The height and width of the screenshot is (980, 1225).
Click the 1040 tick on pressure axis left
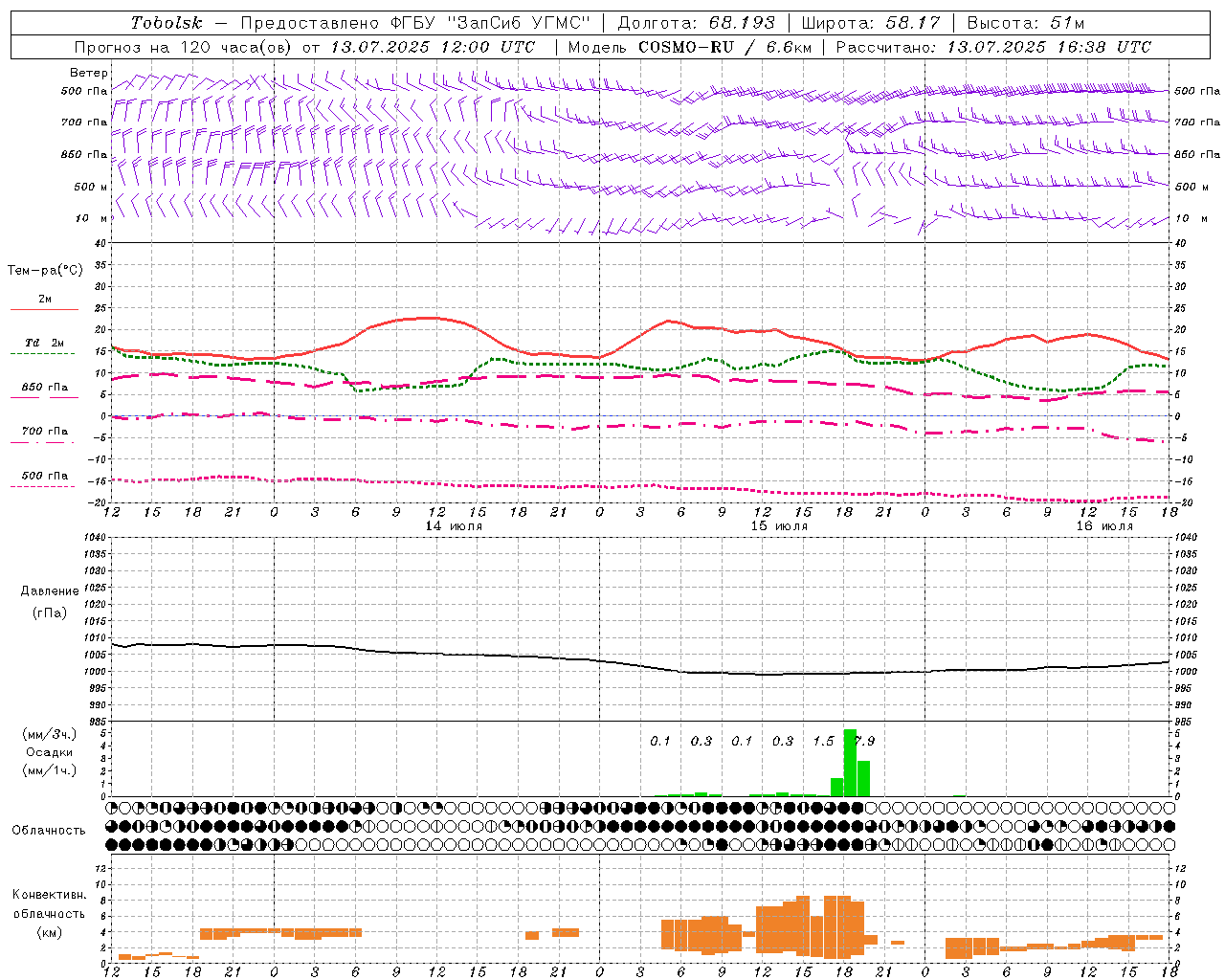click(x=96, y=538)
